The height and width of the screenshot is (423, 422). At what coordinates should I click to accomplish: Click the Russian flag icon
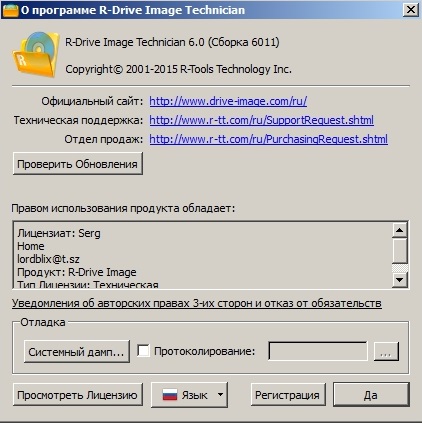point(170,395)
